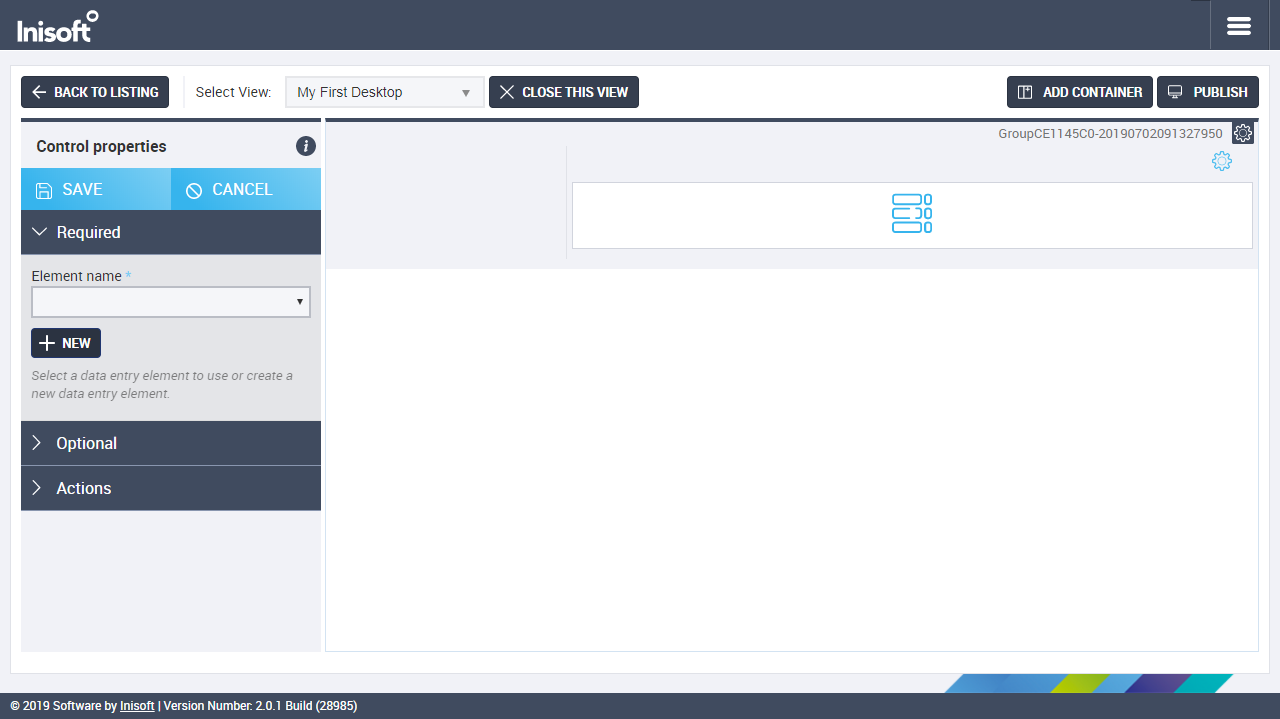Viewport: 1280px width, 719px height.
Task: Click Add Container button
Action: 1080,92
